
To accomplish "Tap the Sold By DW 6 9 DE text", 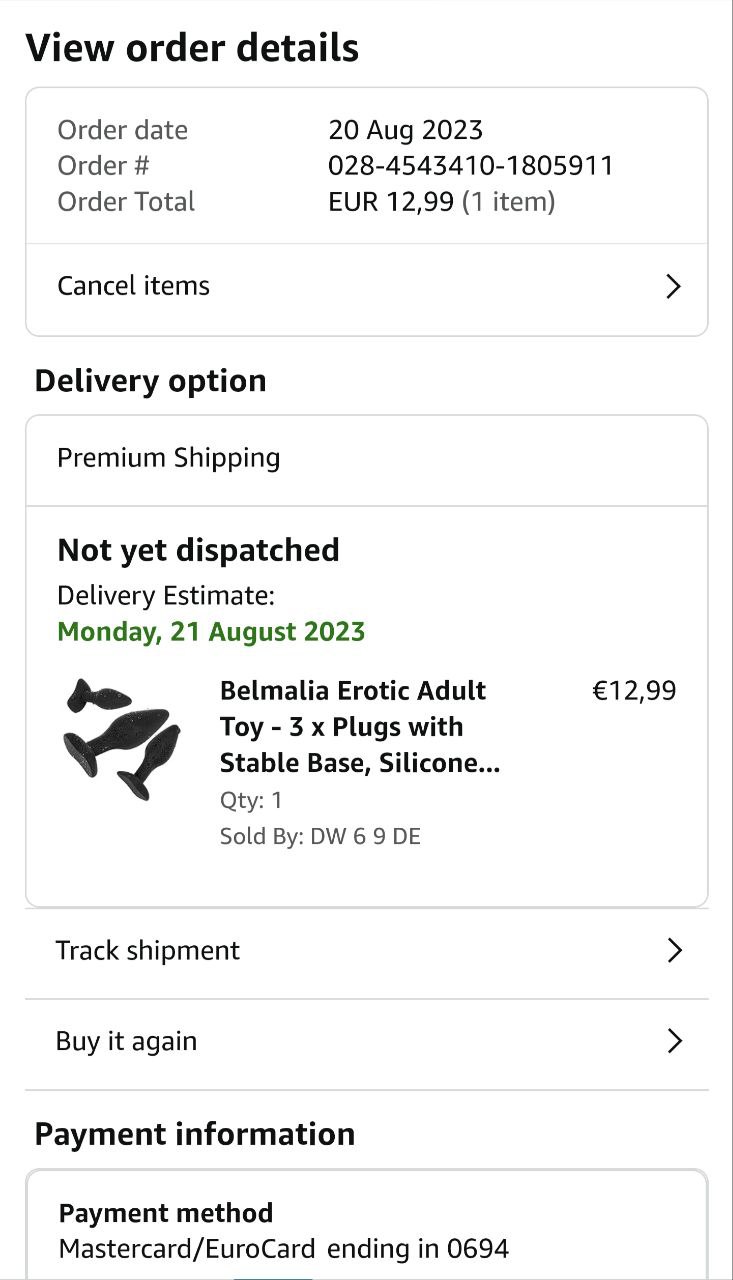I will (320, 837).
